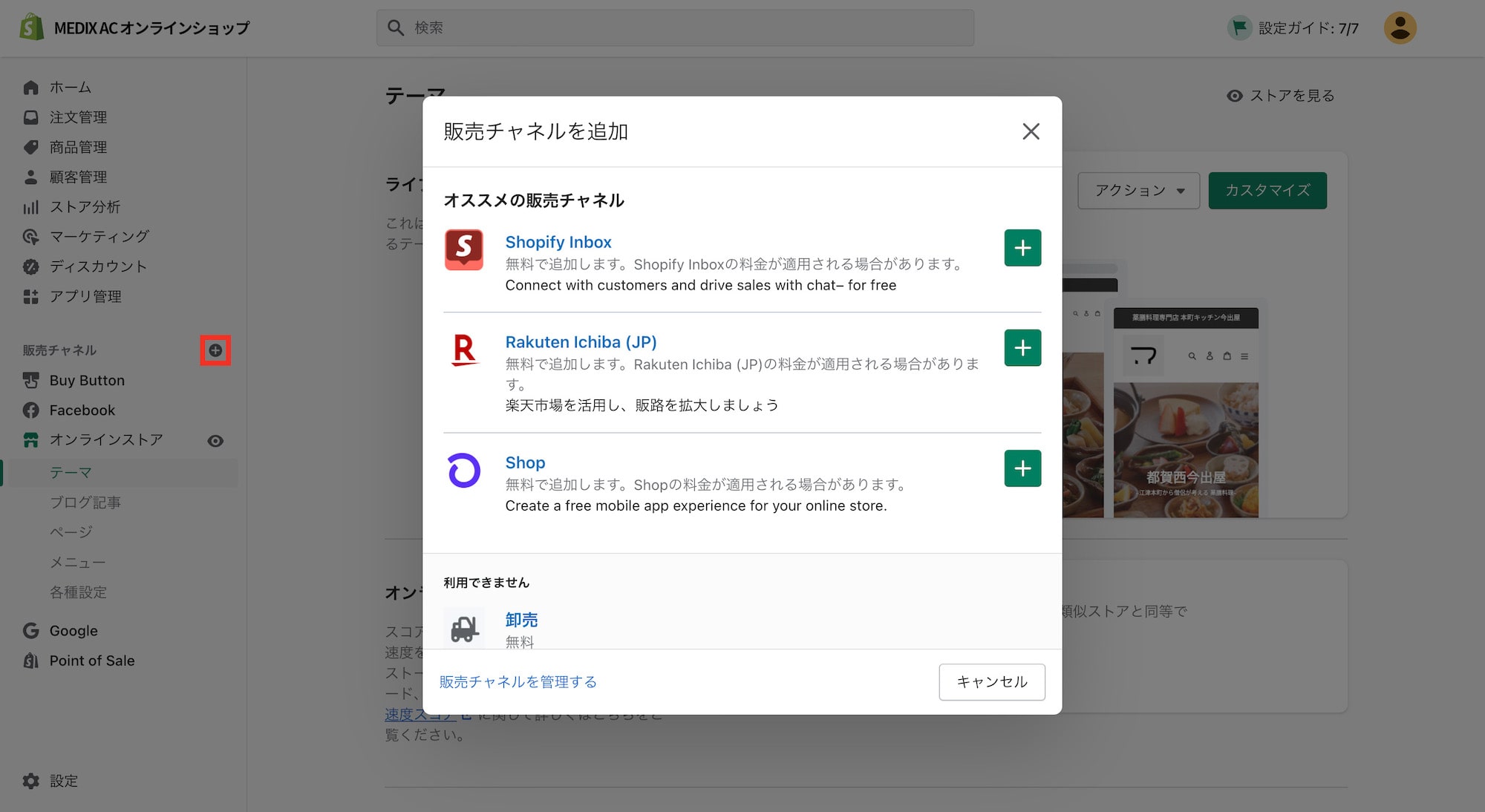Toggle the eye icon beside オンラインストア
Viewport: 1485px width, 812px height.
coord(215,441)
